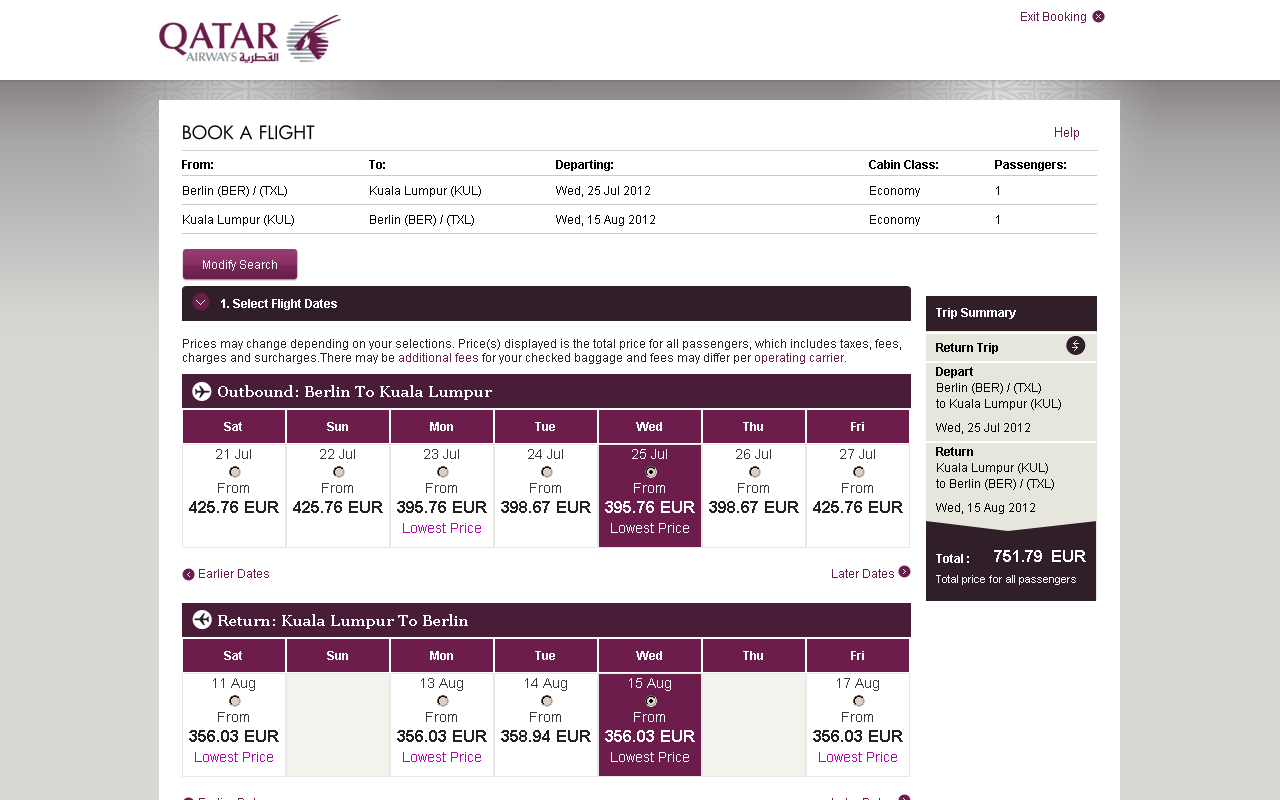The image size is (1280, 800).
Task: Select the 22 Jul outbound radio button
Action: pos(338,472)
